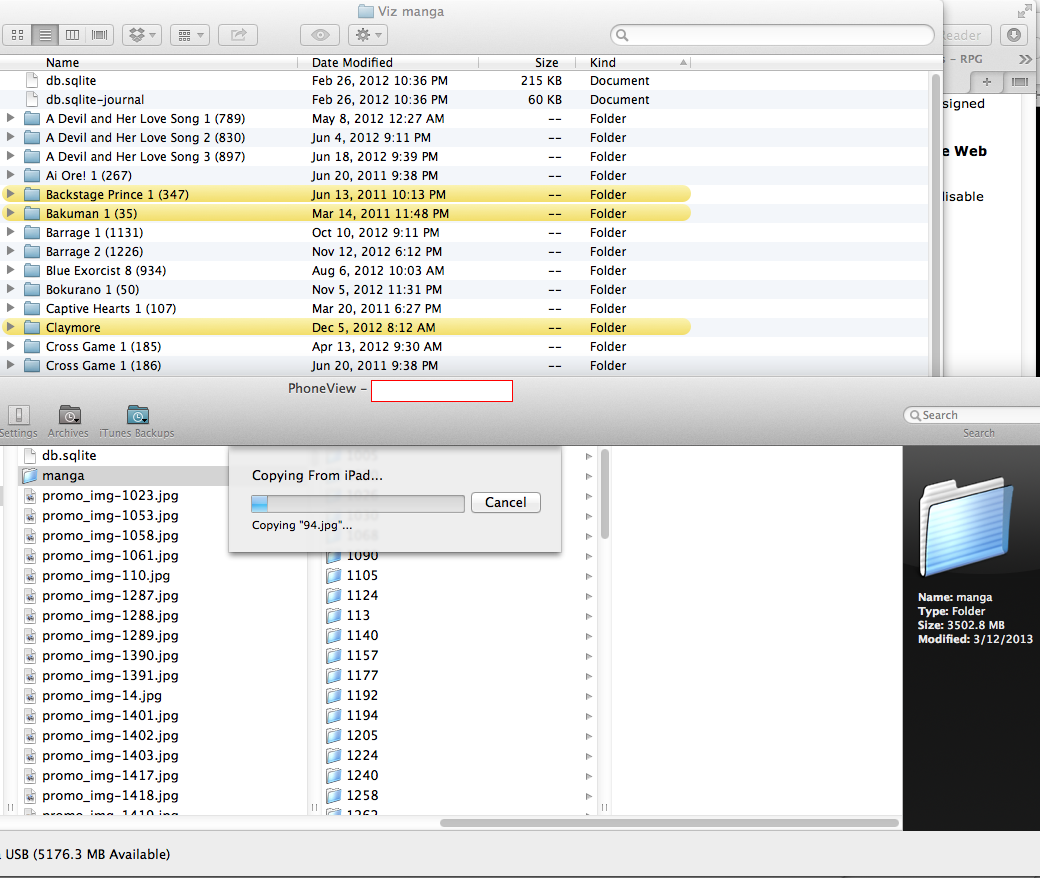Image resolution: width=1040 pixels, height=878 pixels.
Task: Cancel the iPad copy operation
Action: pos(505,503)
